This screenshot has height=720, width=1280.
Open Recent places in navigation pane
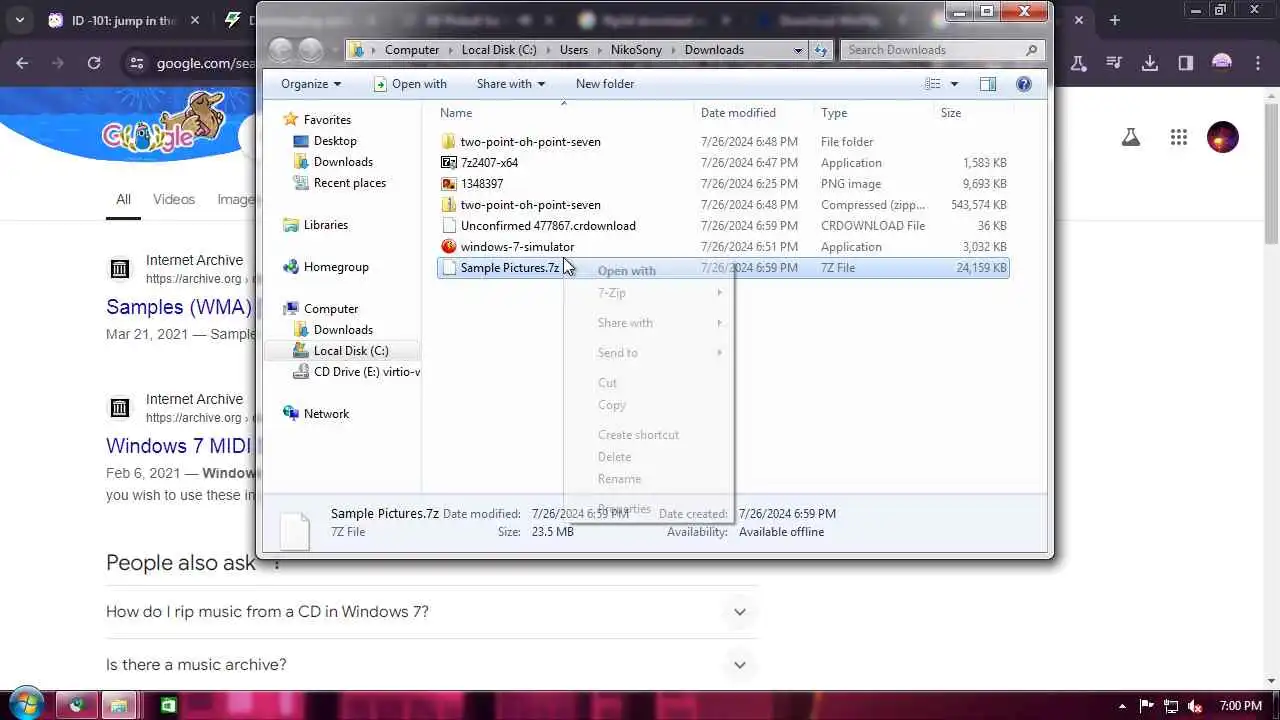coord(349,183)
